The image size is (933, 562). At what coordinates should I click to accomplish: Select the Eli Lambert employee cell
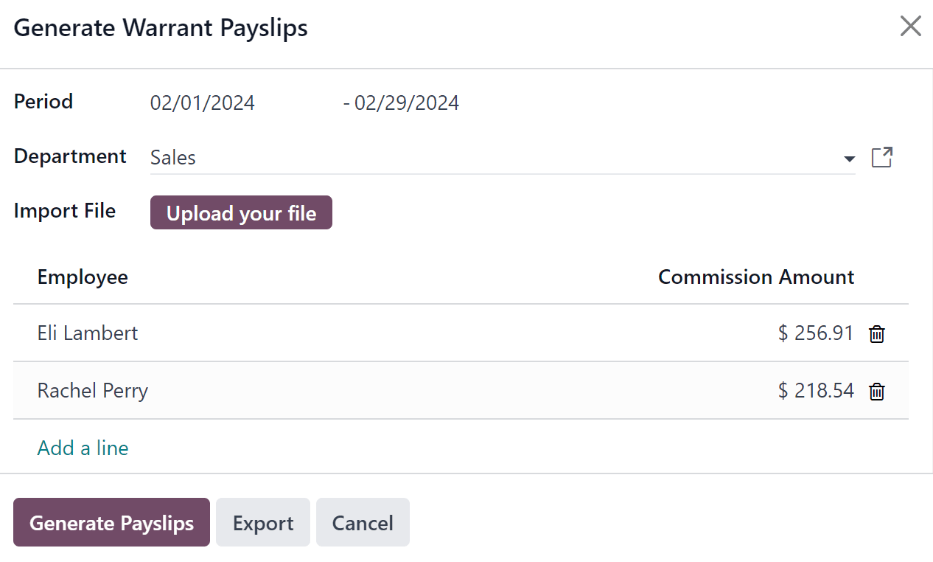88,333
